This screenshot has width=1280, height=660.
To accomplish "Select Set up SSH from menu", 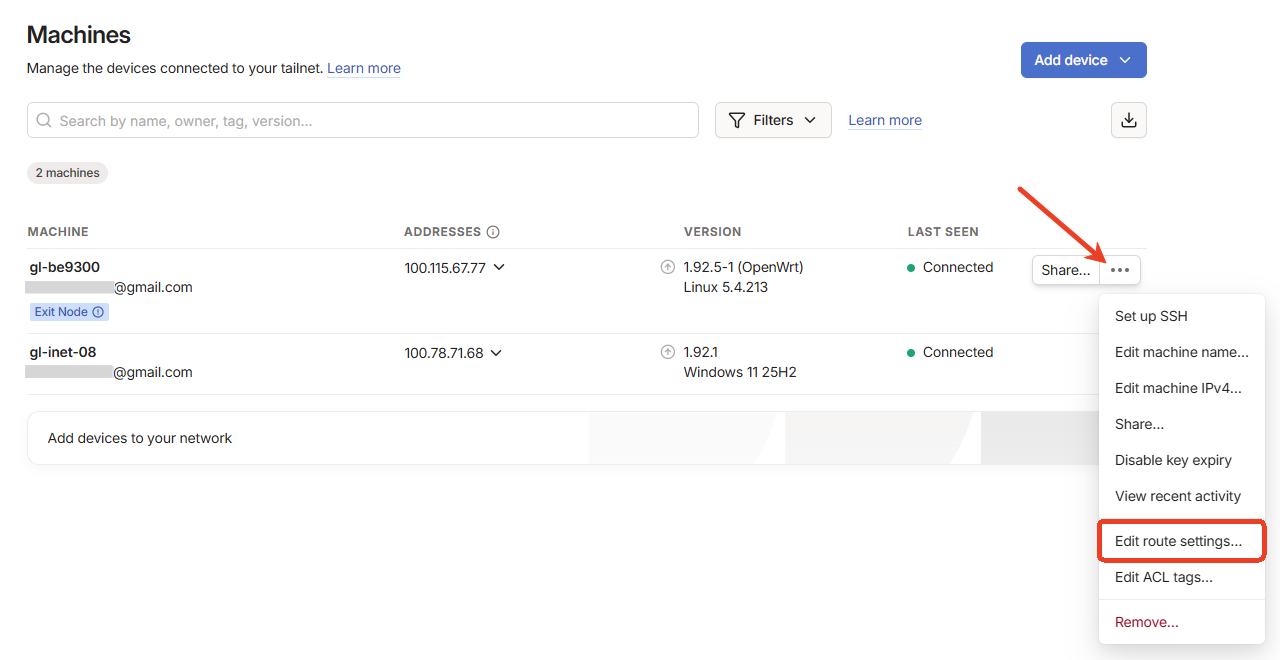I will [1182, 316].
